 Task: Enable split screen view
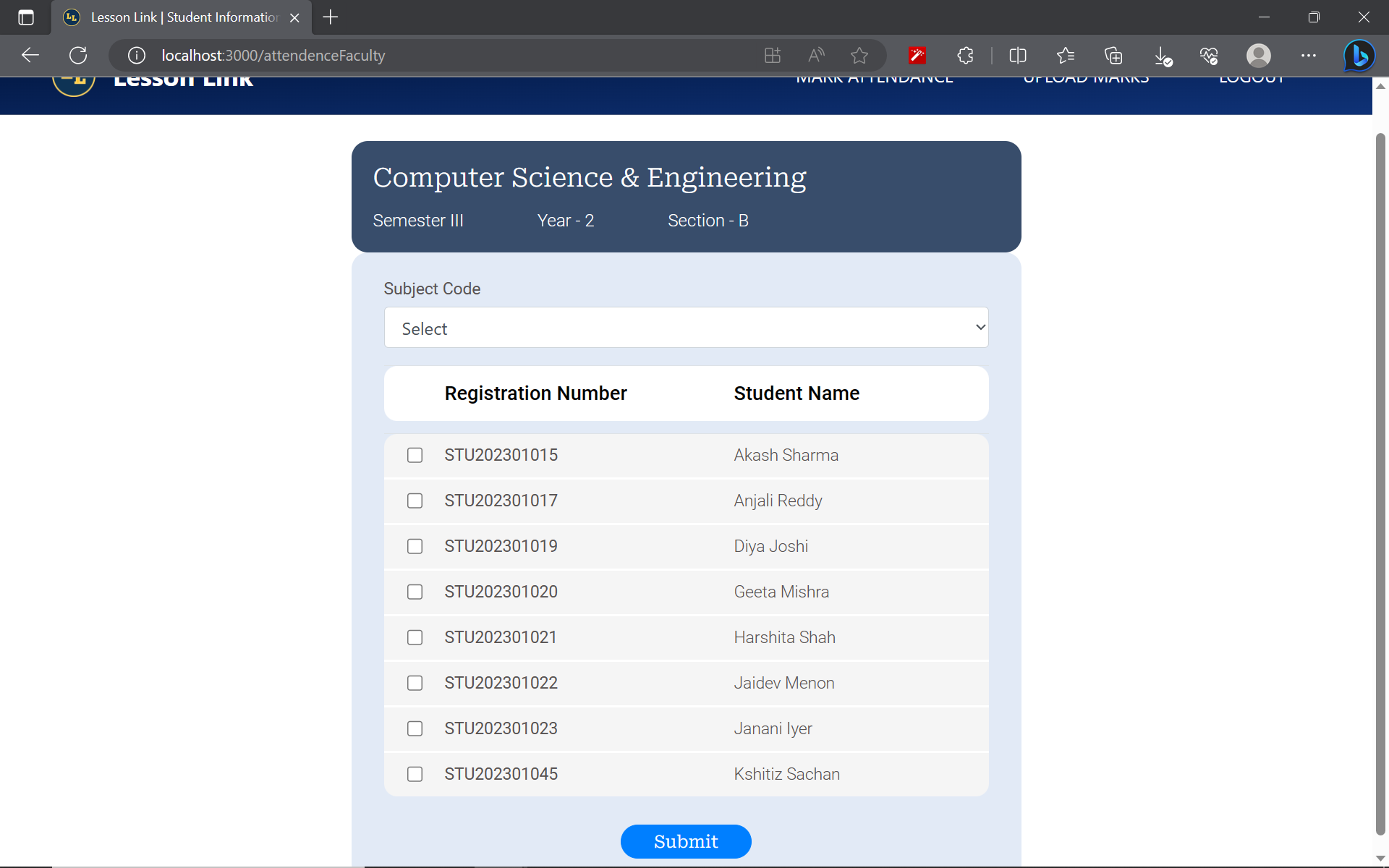pyautogui.click(x=1018, y=55)
